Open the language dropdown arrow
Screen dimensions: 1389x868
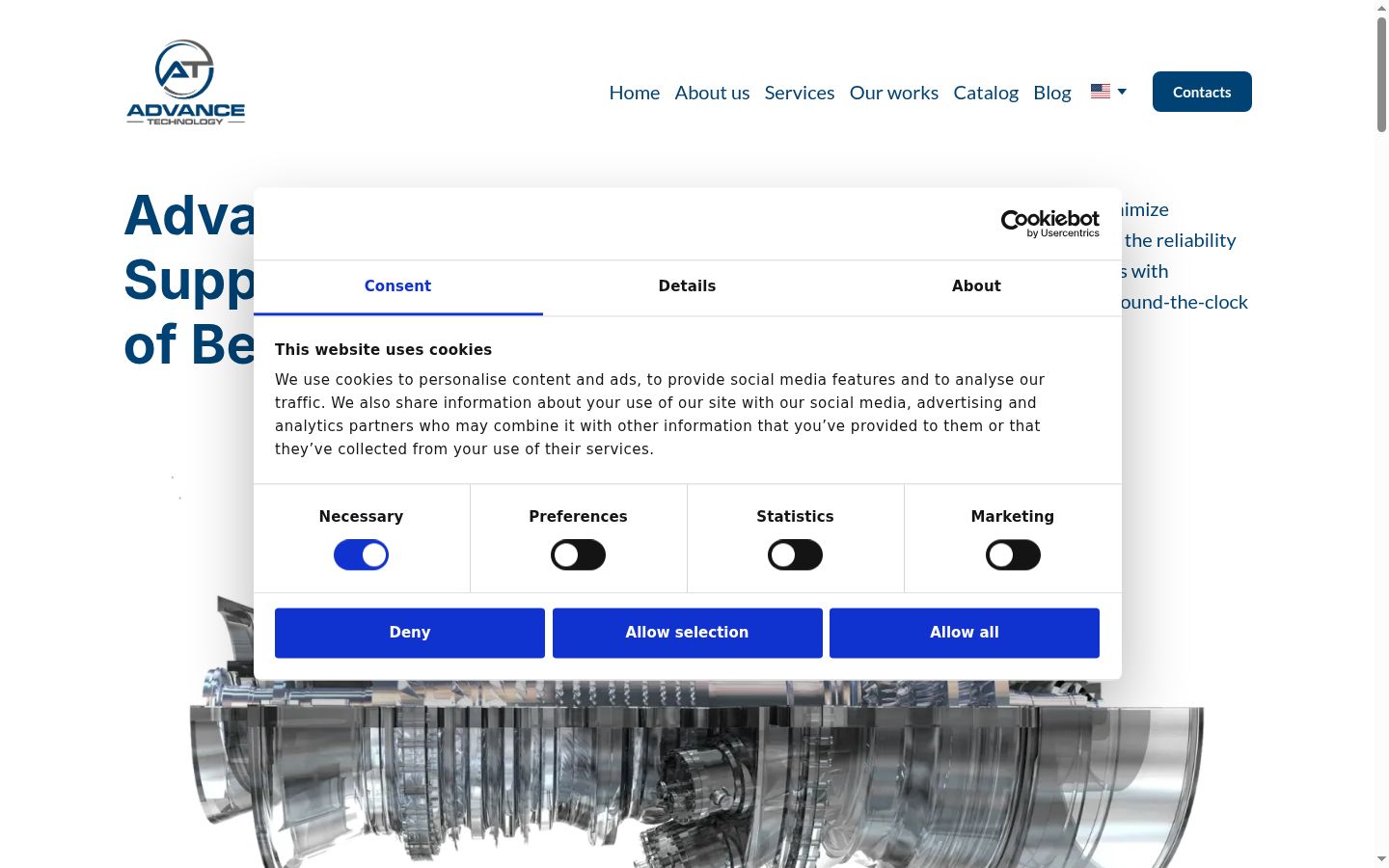[1122, 92]
